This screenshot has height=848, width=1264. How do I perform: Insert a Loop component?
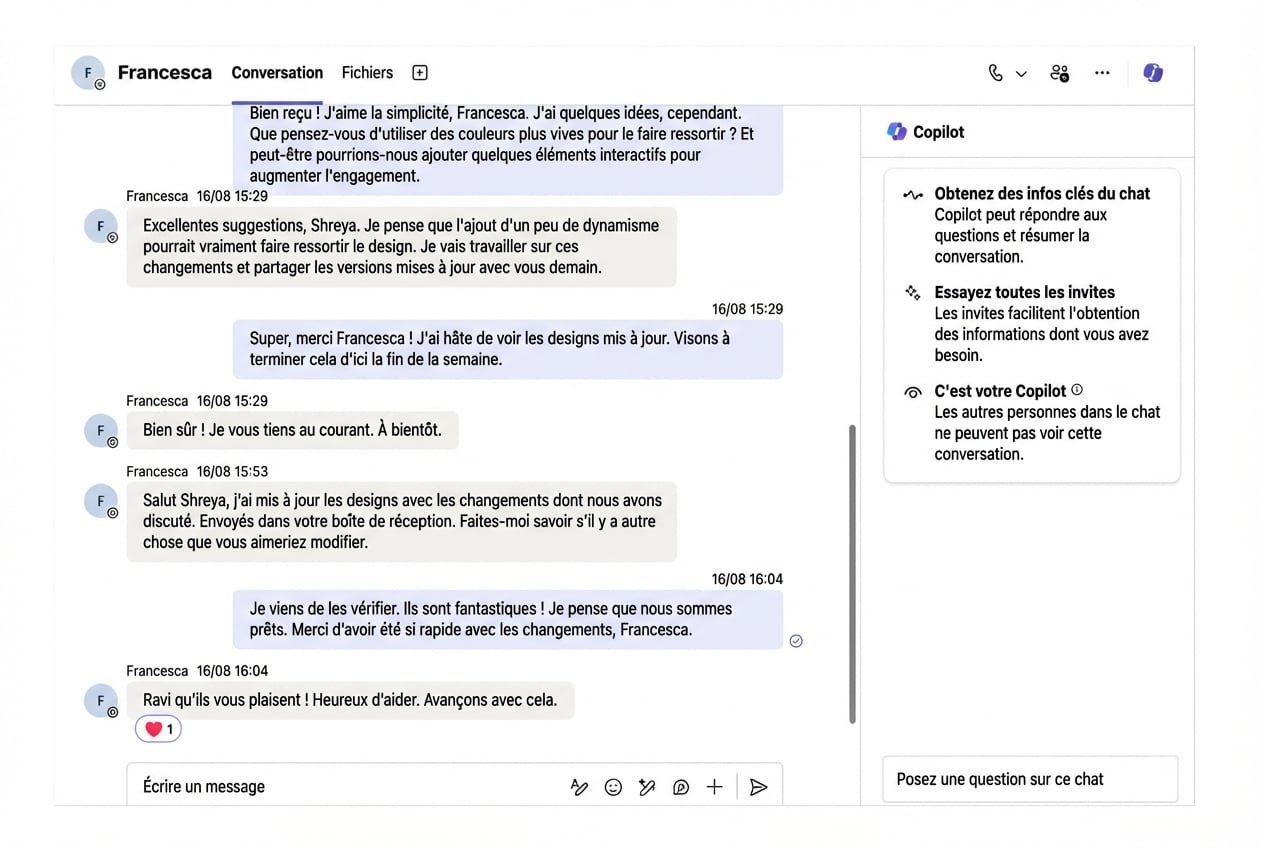pos(681,787)
